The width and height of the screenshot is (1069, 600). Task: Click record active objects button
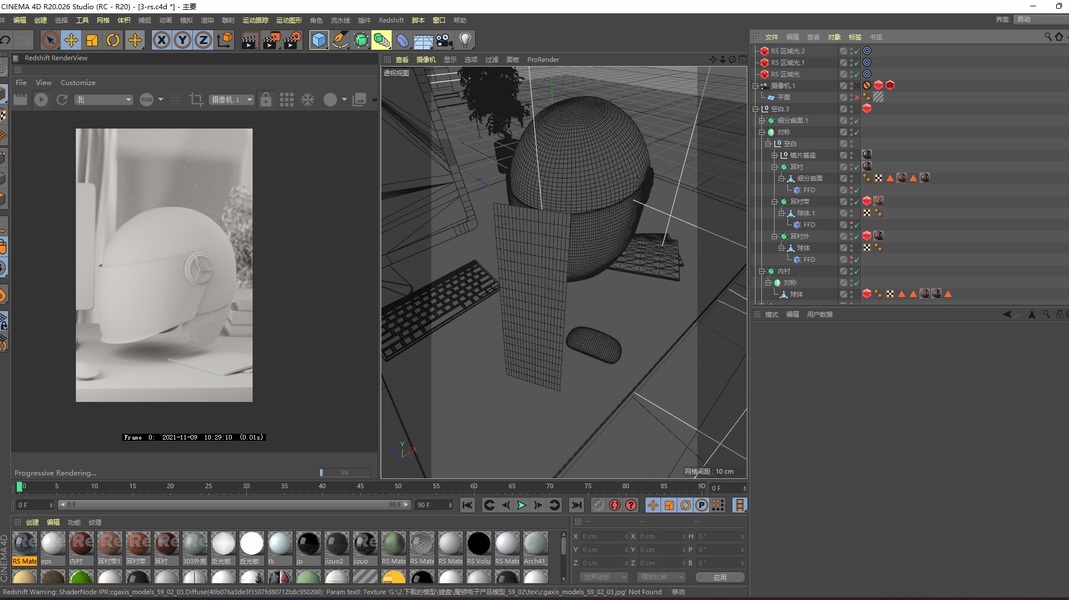tap(598, 505)
